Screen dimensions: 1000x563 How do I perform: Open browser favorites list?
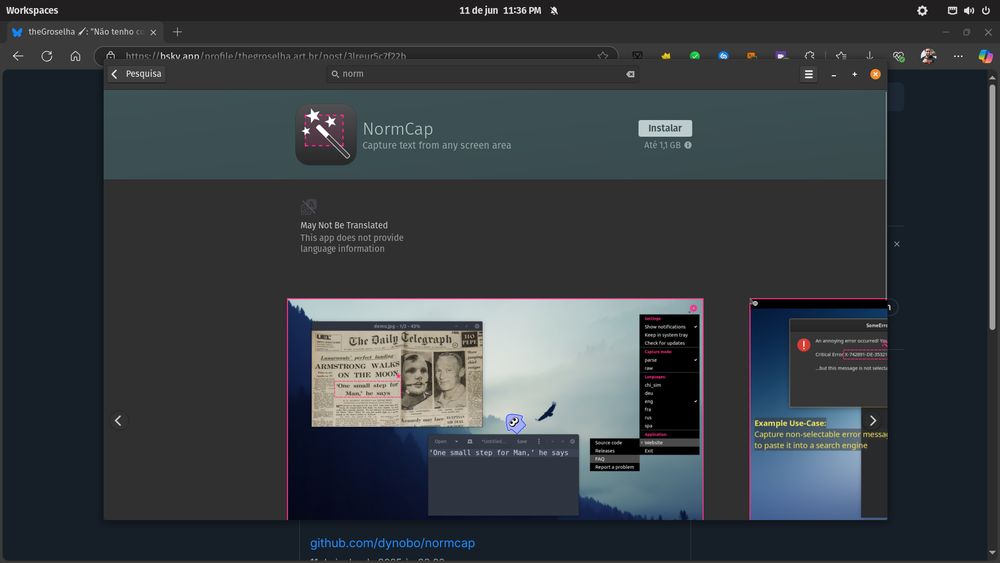841,56
